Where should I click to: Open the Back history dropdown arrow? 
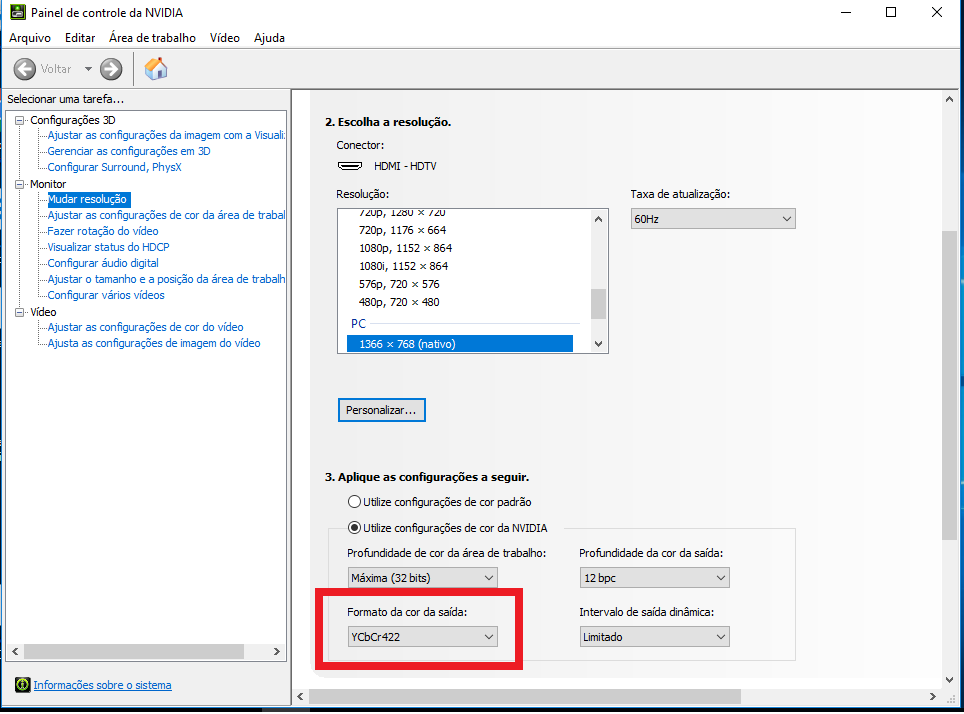coord(89,69)
